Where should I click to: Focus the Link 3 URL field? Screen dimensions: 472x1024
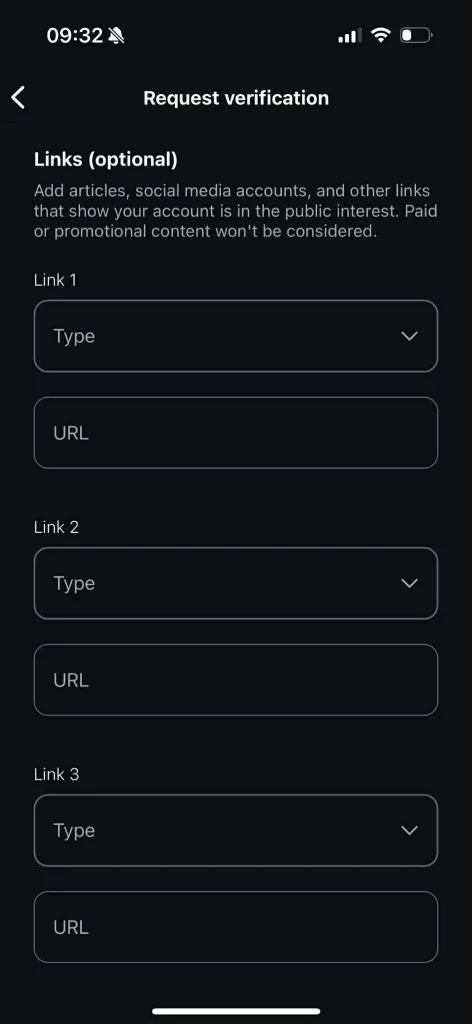[236, 927]
